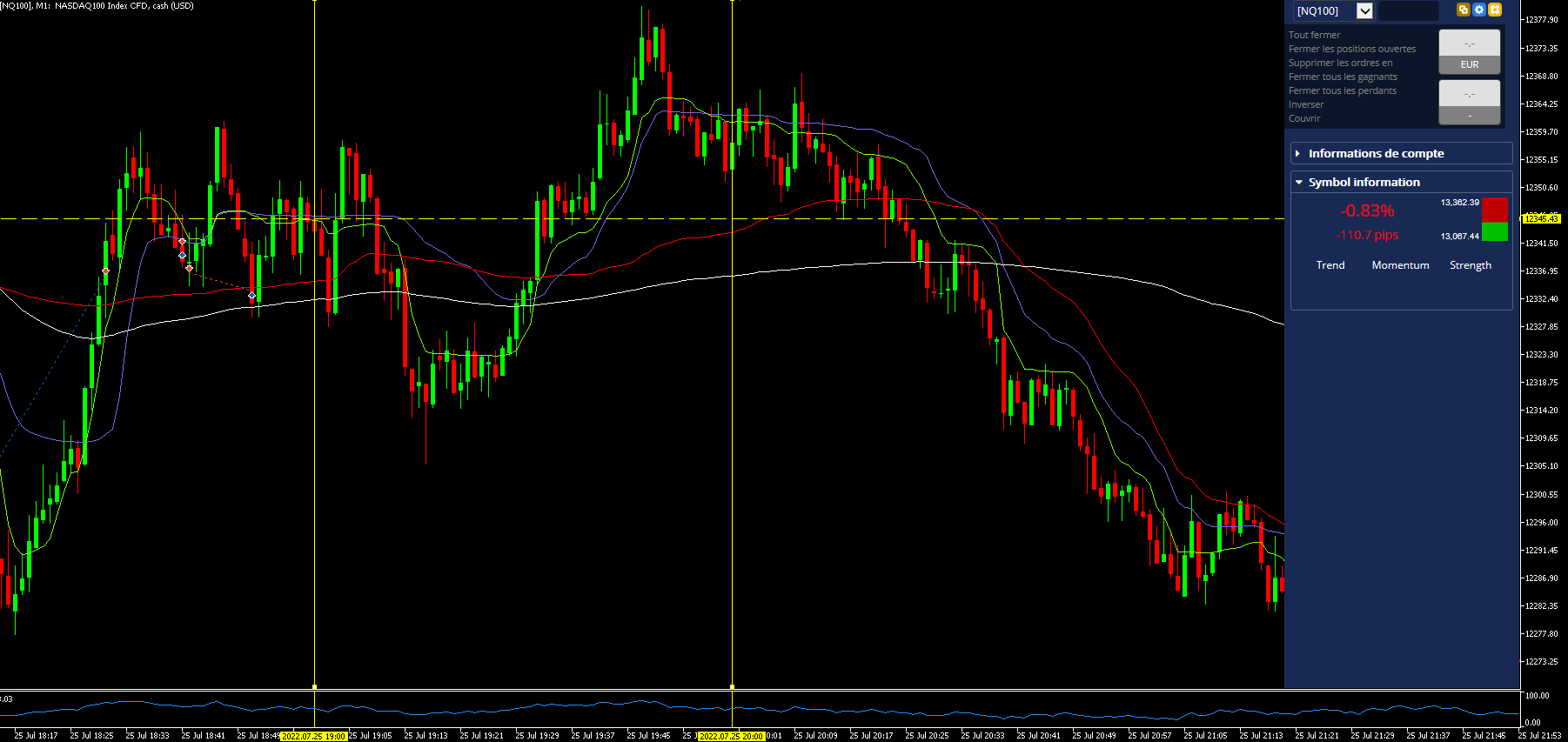Click the orange four-squares layout icon
Screen dimensions: 1568x742
(1495, 10)
